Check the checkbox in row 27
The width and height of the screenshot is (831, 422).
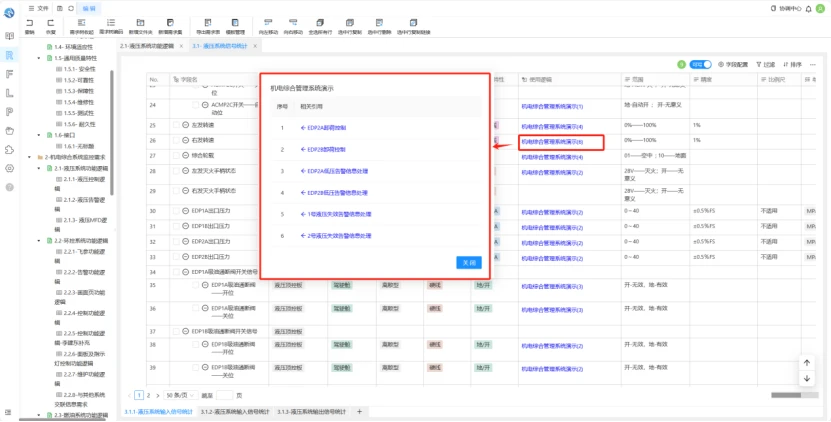coord(176,156)
